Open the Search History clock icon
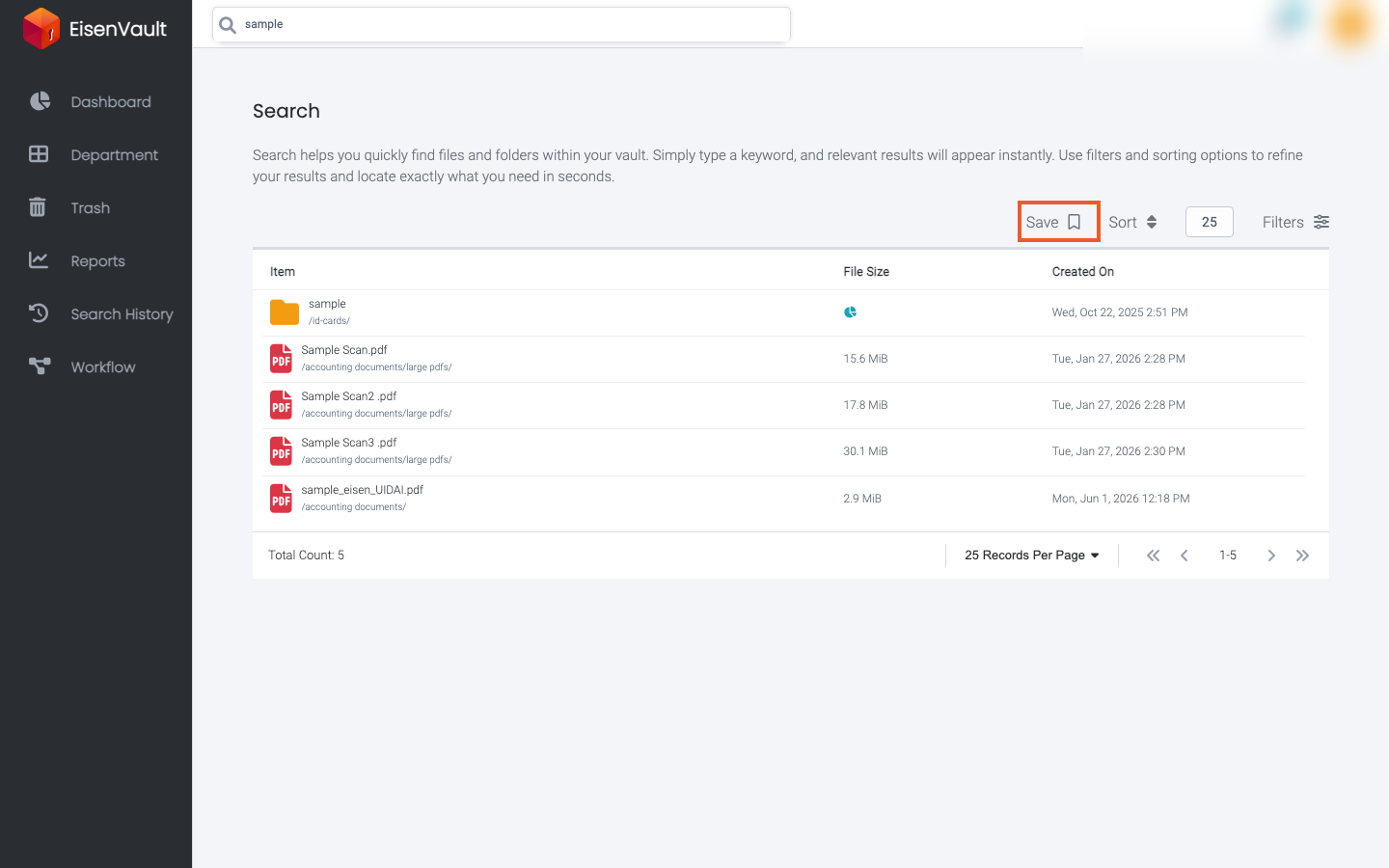 39,313
